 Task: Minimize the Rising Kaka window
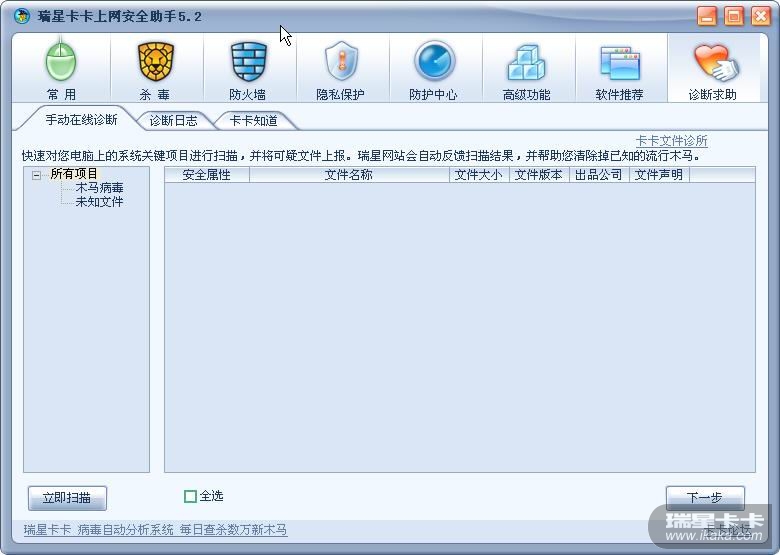click(707, 16)
